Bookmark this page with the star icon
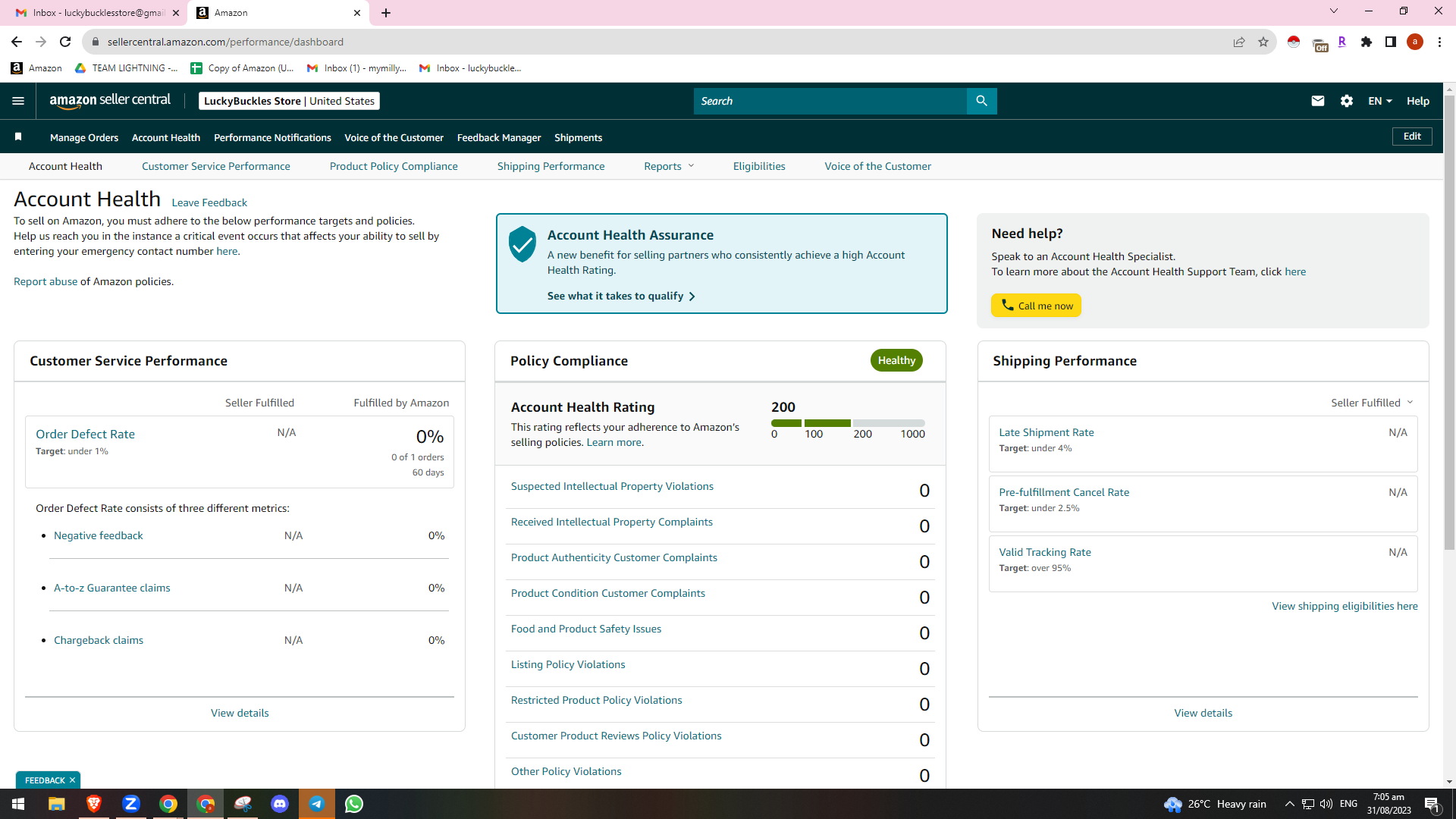Viewport: 1456px width, 819px height. (x=1263, y=42)
